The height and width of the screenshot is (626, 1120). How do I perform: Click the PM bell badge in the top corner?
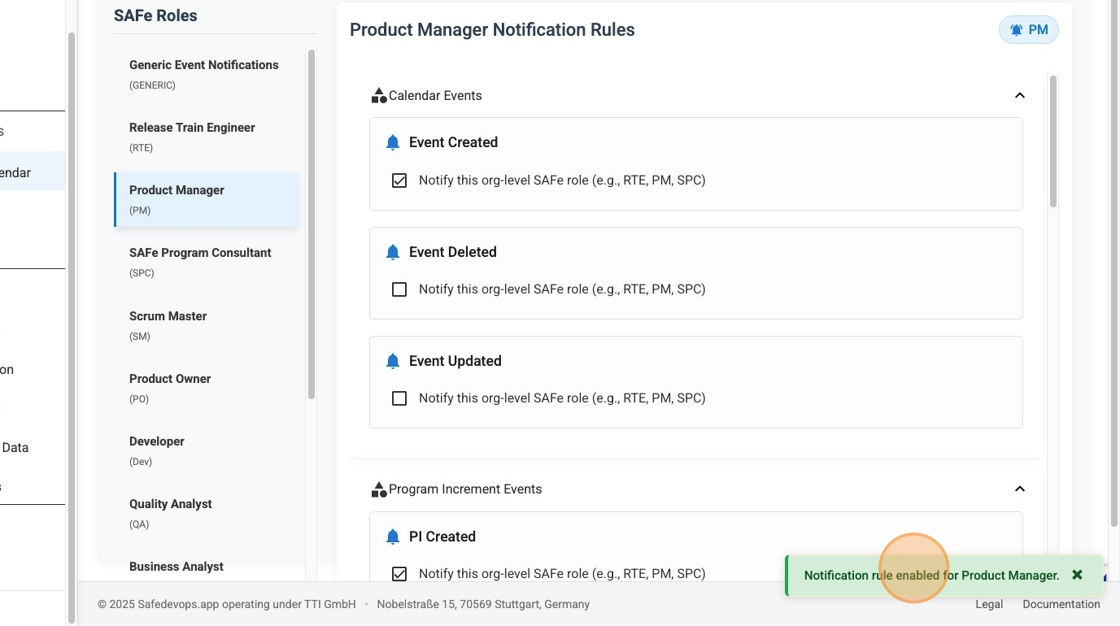click(x=1028, y=29)
